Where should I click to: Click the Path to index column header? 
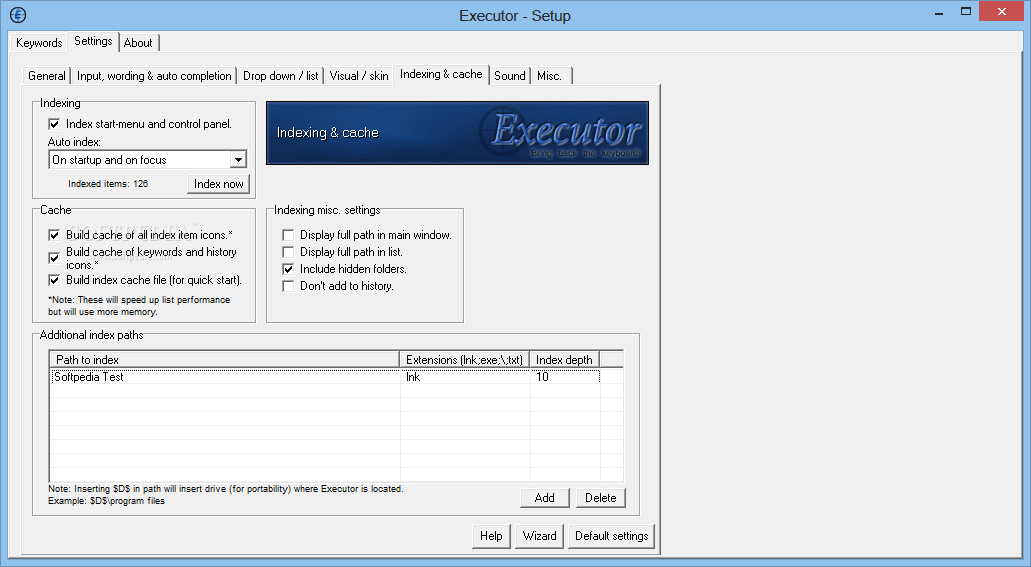click(225, 360)
